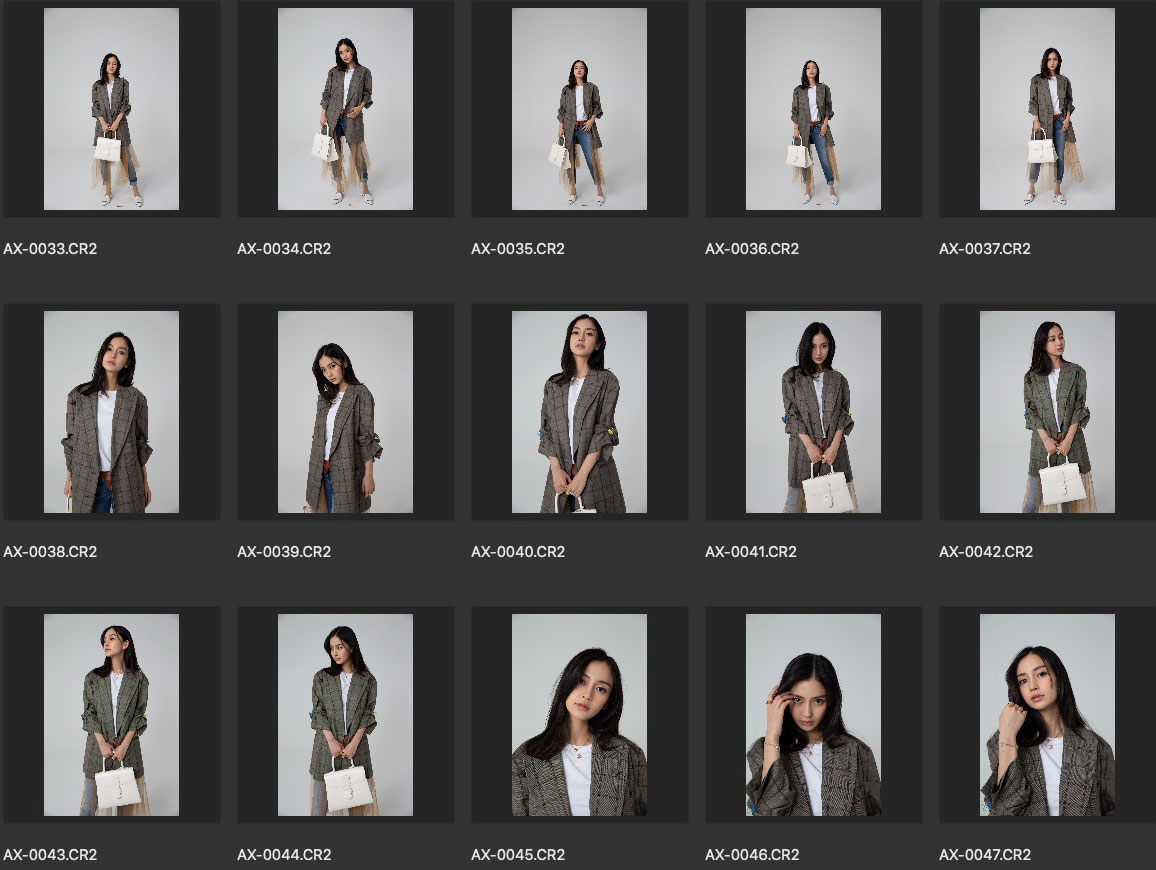Click the AX-0033.CR2 filename text
The height and width of the screenshot is (870, 1156).
(50, 249)
